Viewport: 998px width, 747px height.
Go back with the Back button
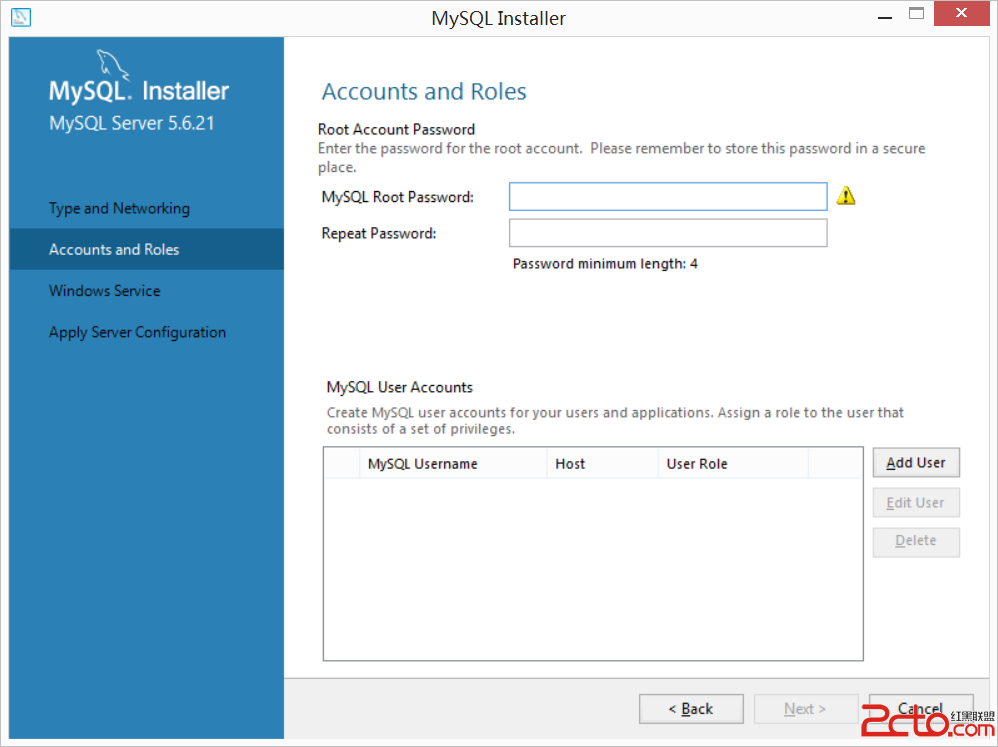click(x=691, y=709)
